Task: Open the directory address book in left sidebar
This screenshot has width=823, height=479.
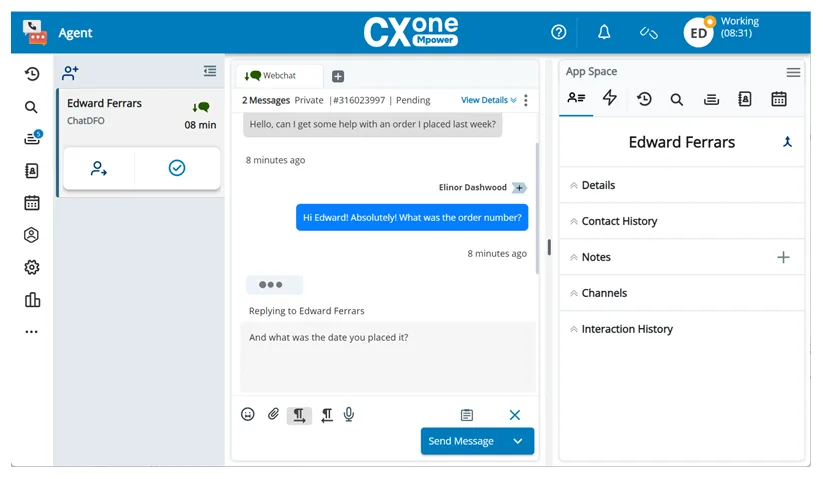Action: [x=31, y=171]
